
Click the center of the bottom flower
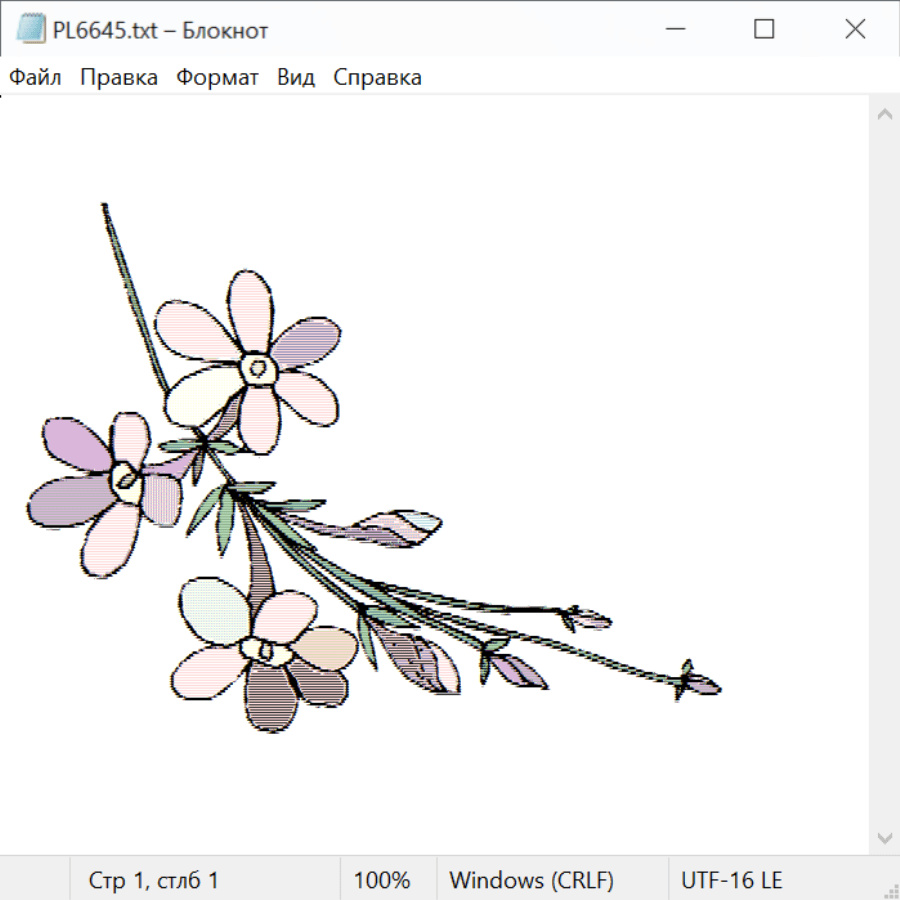(264, 650)
